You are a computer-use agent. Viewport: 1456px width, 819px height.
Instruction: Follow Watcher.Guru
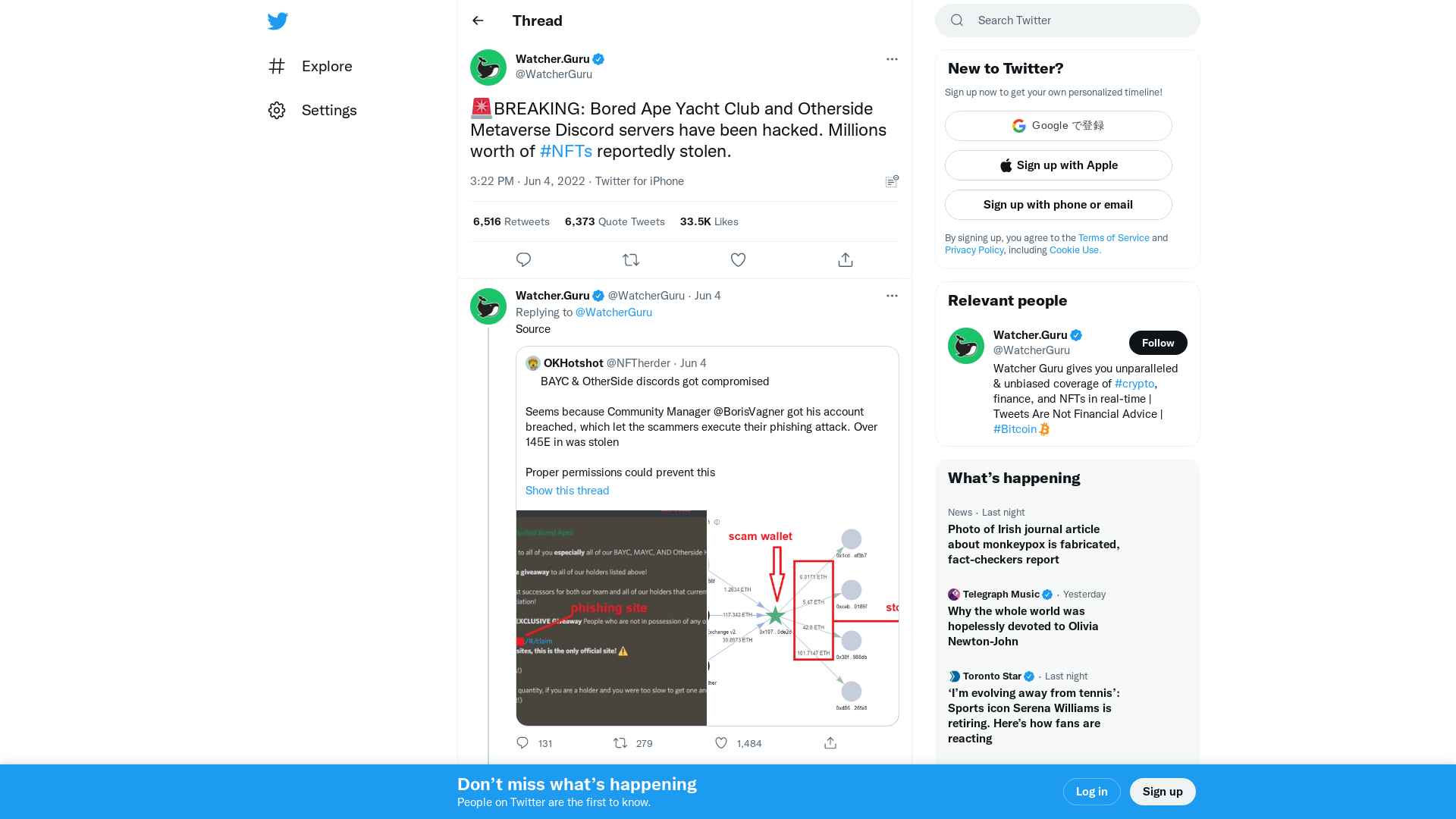1158,343
